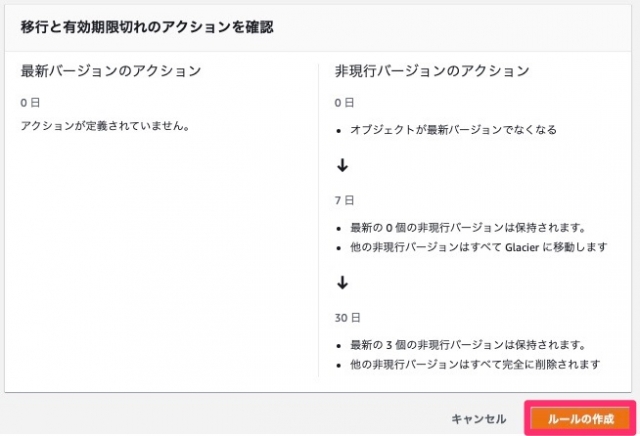The height and width of the screenshot is (436, 640).
Task: Click 最新の3個の非現行バージョンは保持されます text
Action: tap(468, 345)
